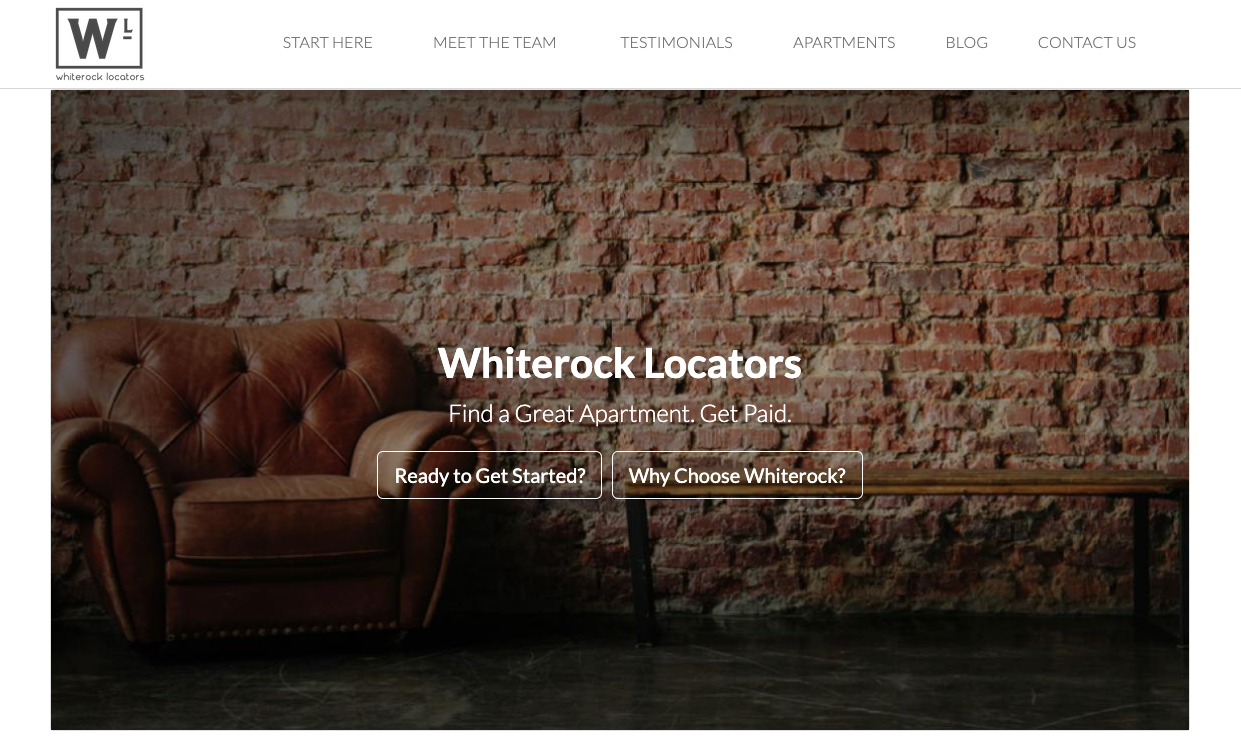Go to MEET THE TEAM page

tap(495, 42)
